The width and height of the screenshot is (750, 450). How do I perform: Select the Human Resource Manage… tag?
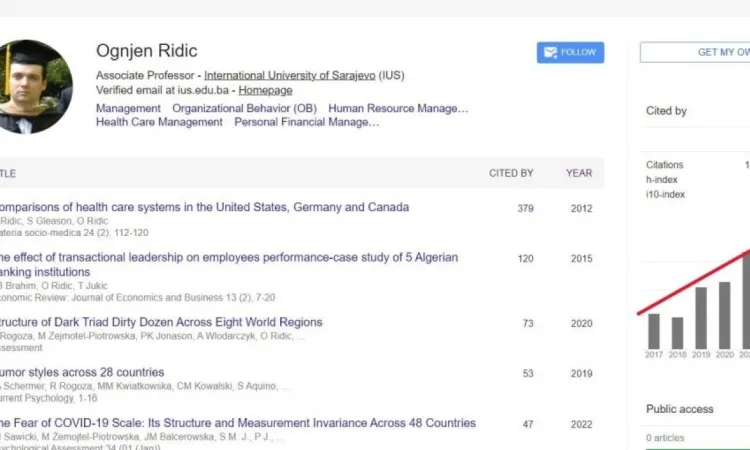pos(398,109)
